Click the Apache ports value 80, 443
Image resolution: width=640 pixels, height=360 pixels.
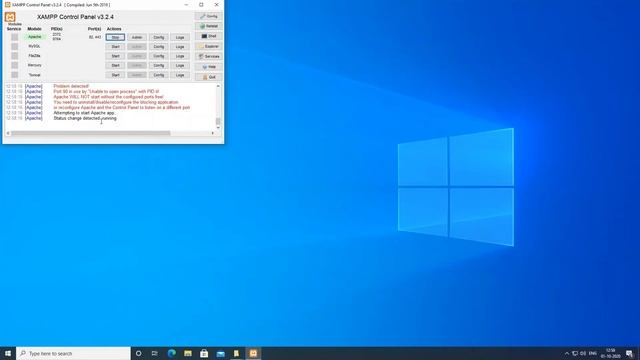pos(95,37)
